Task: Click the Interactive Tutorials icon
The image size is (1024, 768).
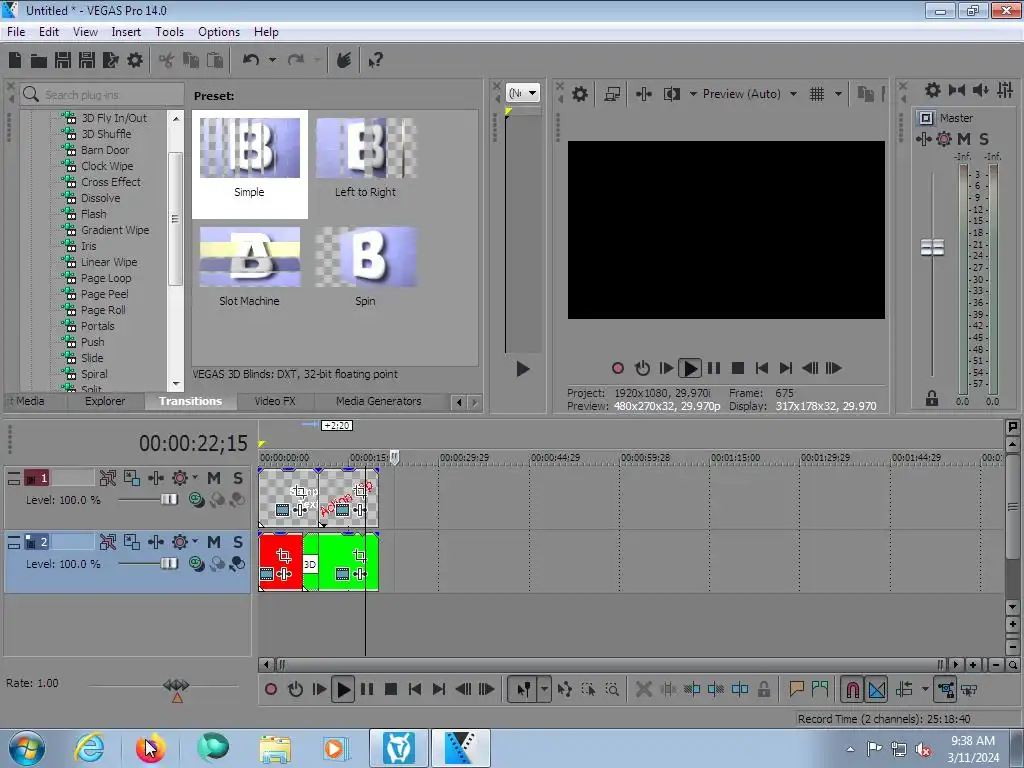Action: pos(344,60)
